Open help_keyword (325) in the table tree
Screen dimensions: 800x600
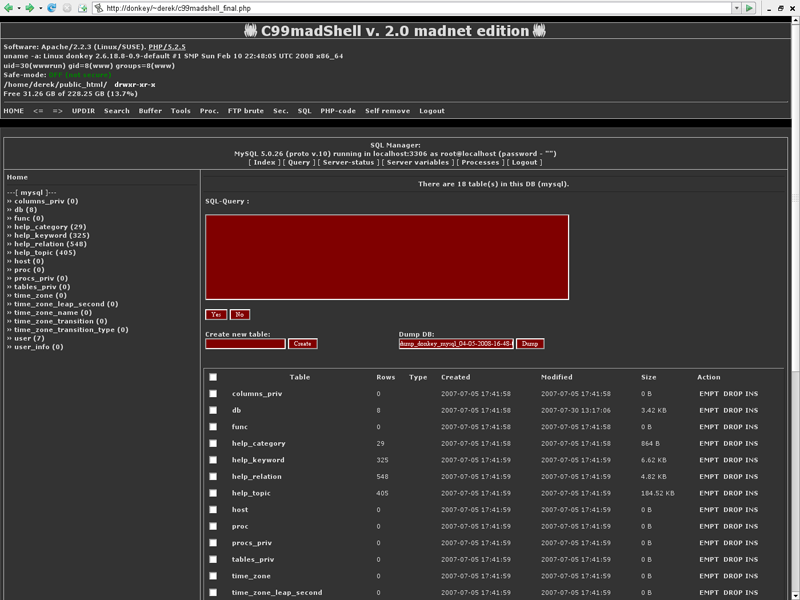point(52,235)
